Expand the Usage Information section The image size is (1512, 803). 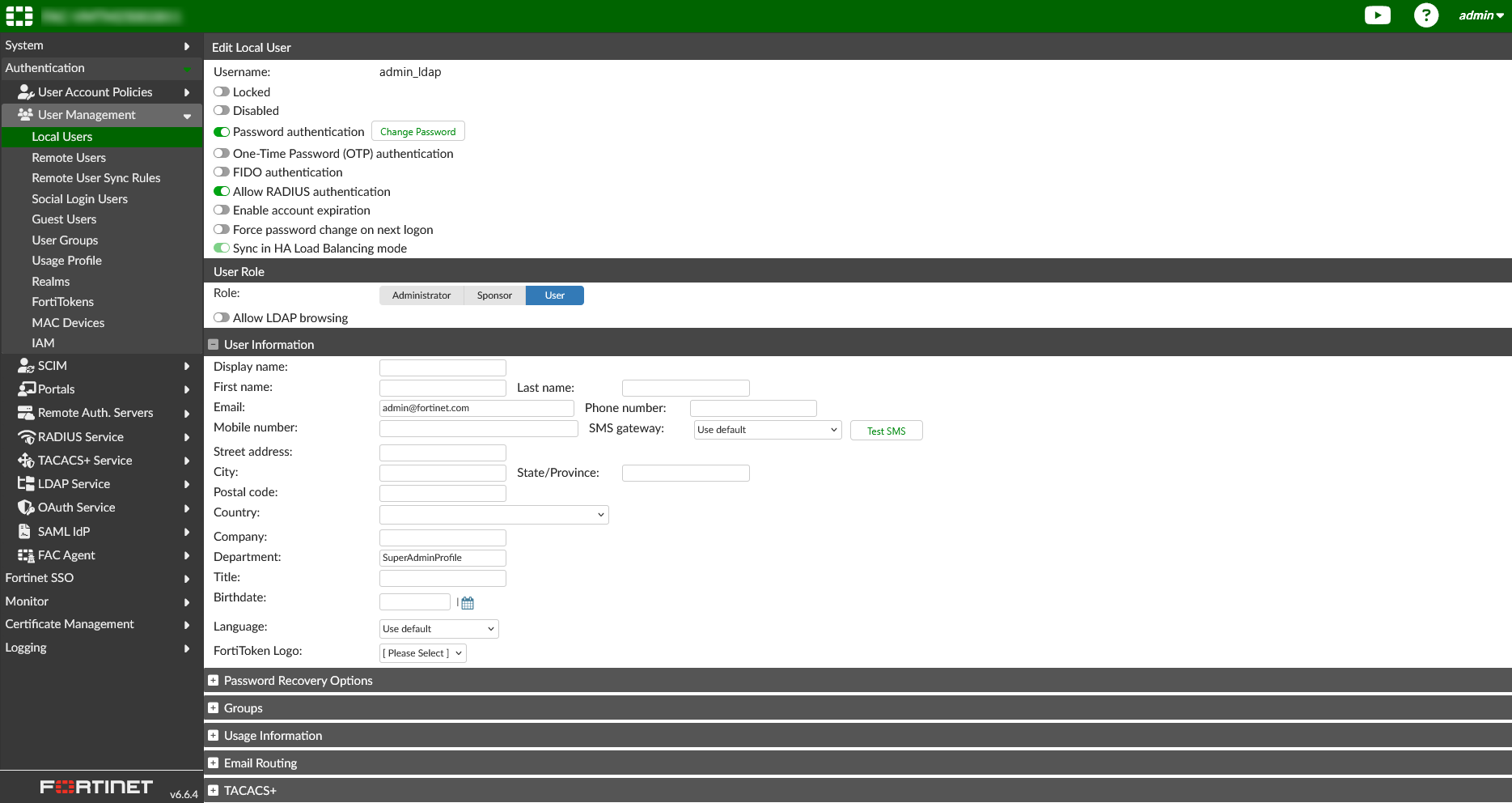point(214,736)
